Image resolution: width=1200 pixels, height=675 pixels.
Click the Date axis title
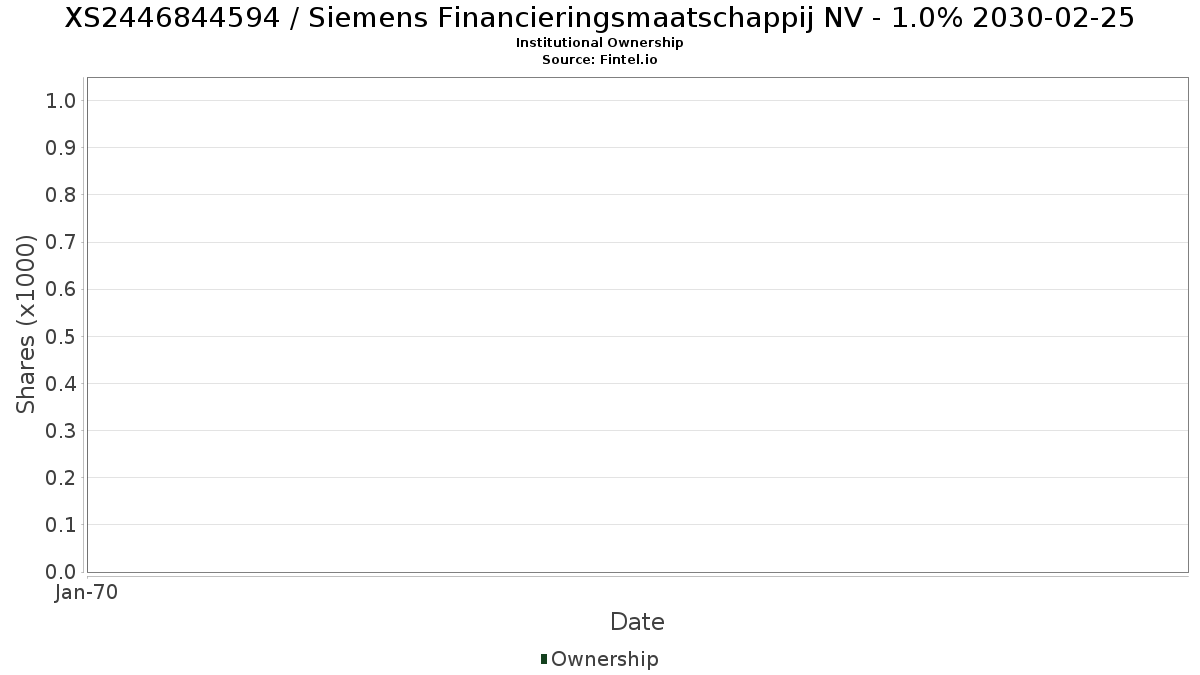(x=637, y=622)
